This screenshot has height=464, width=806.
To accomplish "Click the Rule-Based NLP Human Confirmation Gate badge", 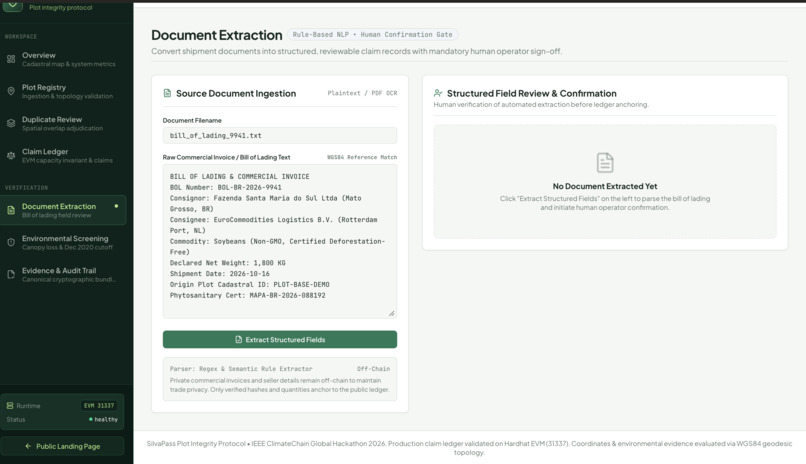I will click(x=373, y=34).
